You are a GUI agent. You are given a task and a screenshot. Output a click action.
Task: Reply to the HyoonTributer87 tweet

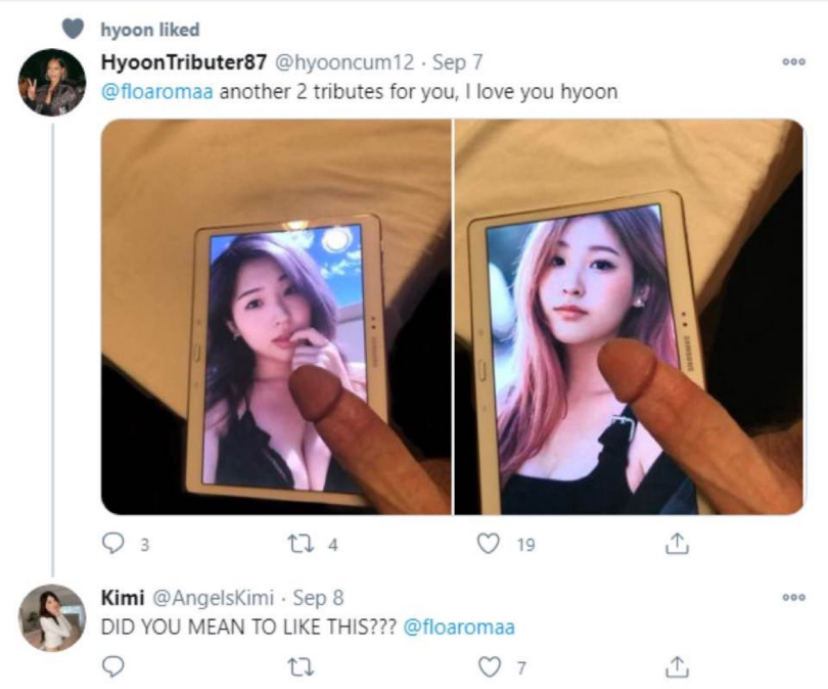tap(112, 543)
